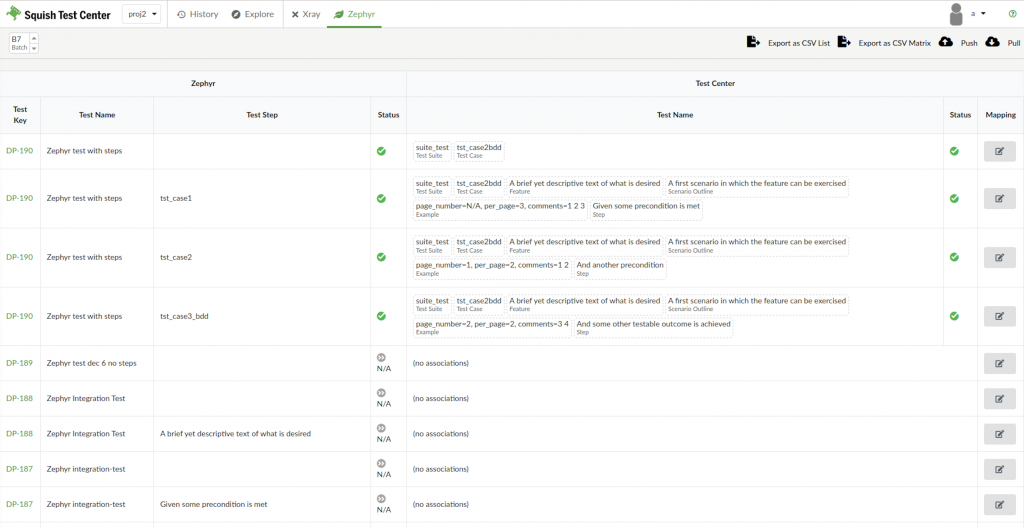Image resolution: width=1024 pixels, height=528 pixels.
Task: Edit mapping for 'Given some precondition is met' row
Action: (x=1000, y=504)
